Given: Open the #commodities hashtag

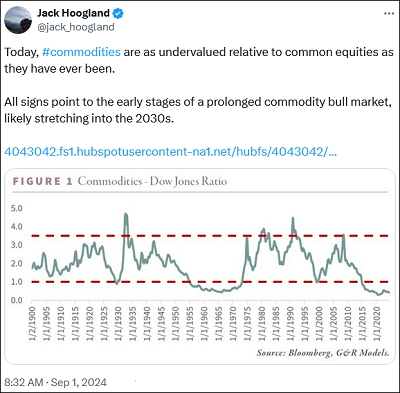Looking at the screenshot, I should [x=81, y=52].
